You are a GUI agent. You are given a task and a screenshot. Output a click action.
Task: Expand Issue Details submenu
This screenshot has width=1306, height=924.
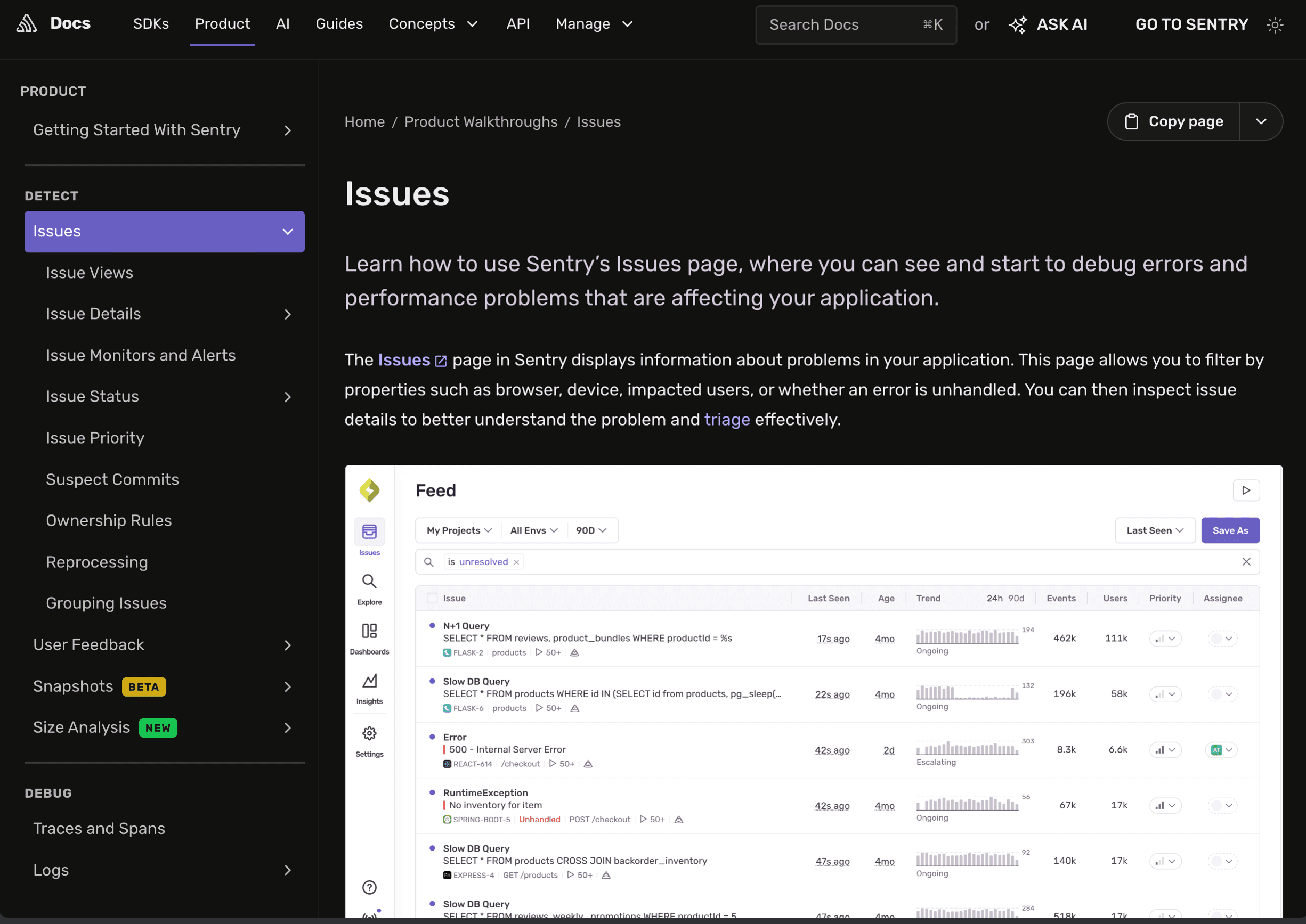click(x=288, y=315)
